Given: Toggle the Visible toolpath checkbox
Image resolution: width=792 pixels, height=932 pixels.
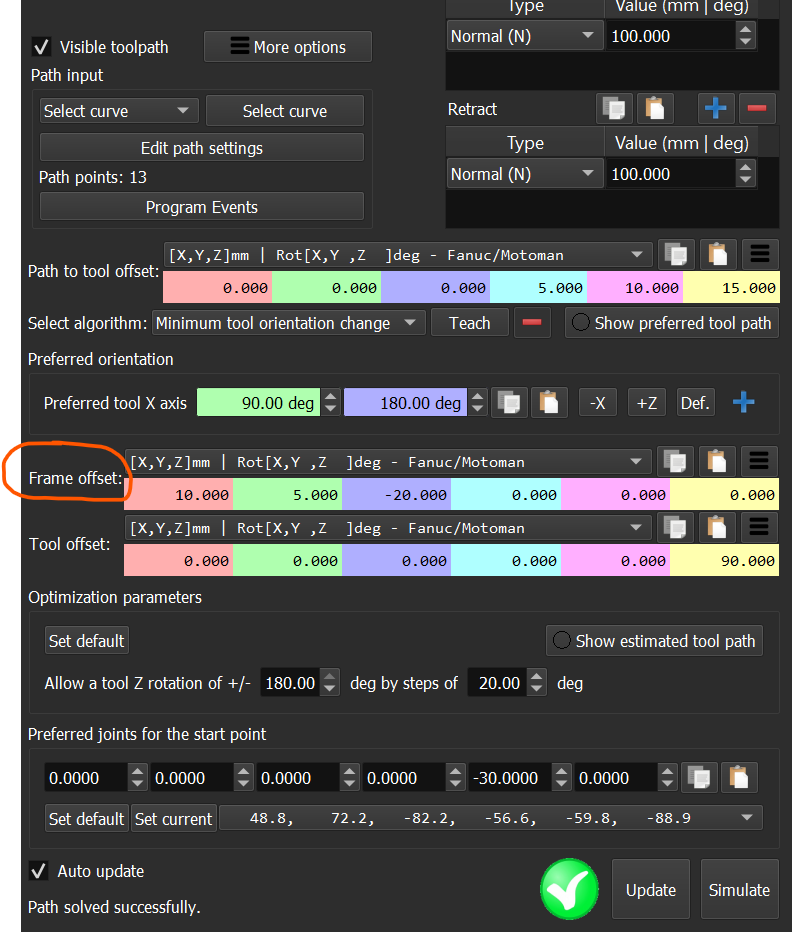Looking at the screenshot, I should [x=42, y=47].
